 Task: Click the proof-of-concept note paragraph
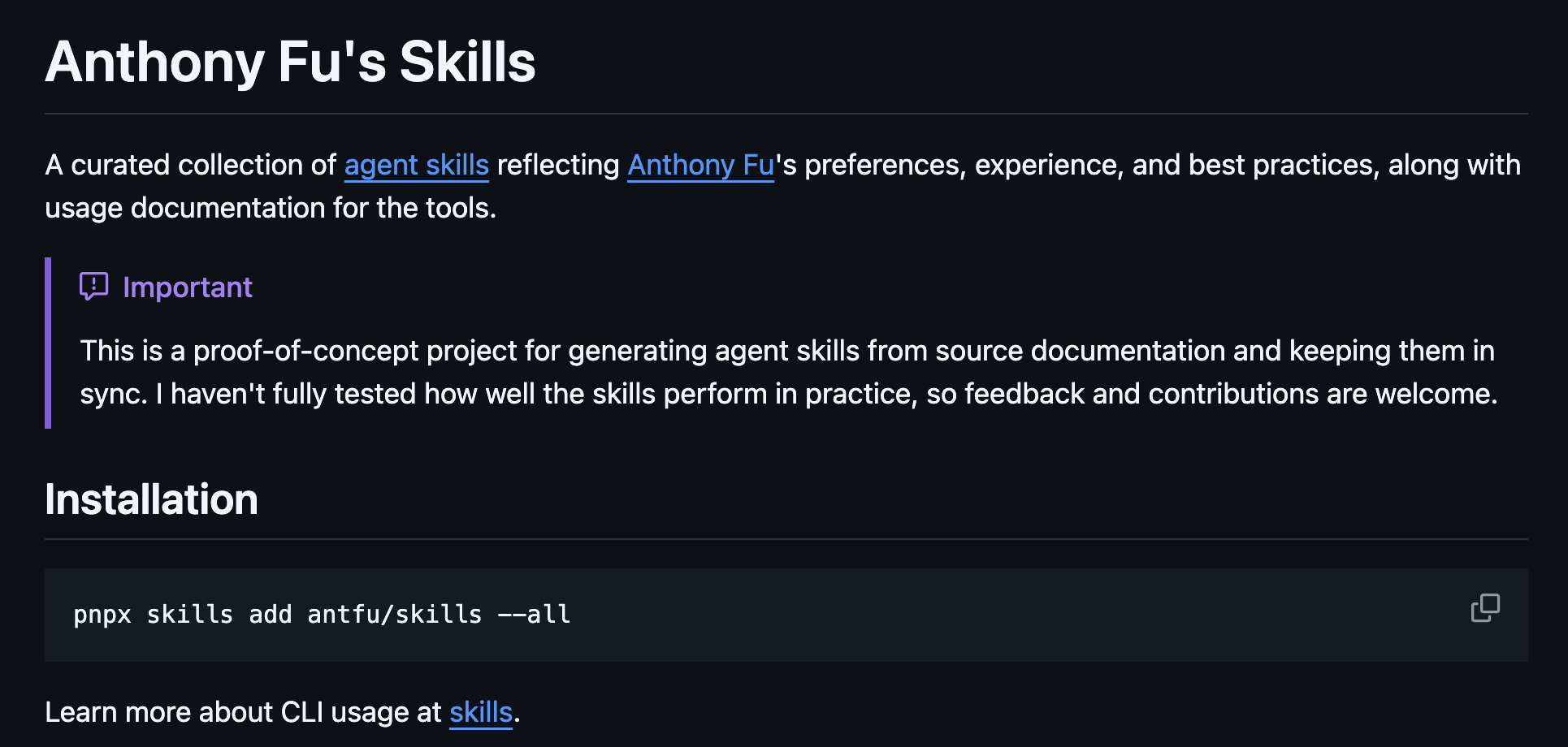pyautogui.click(x=789, y=372)
